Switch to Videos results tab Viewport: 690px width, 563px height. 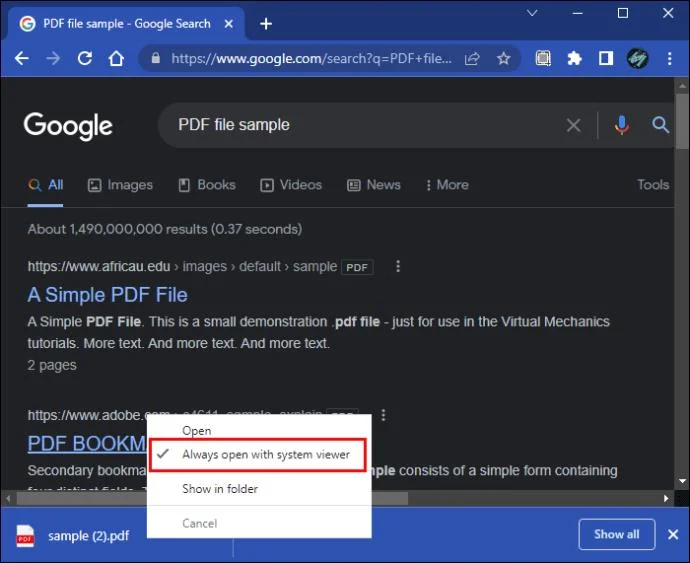[x=291, y=185]
